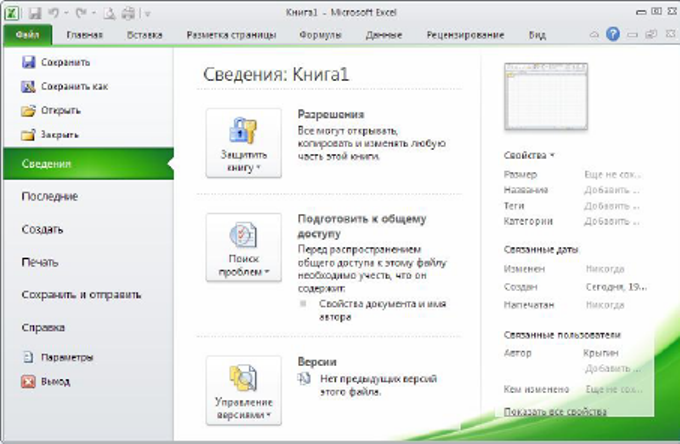The image size is (680, 444).
Task: Add an author under Крылин
Action: 613,369
